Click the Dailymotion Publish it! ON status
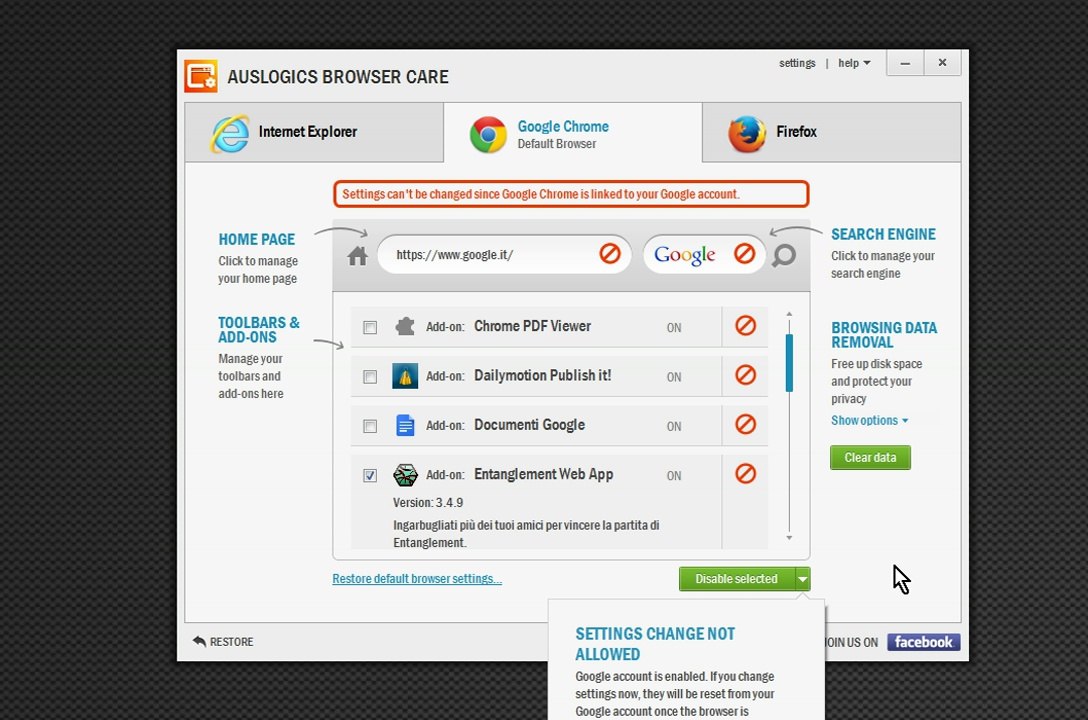This screenshot has height=720, width=1088. point(674,377)
